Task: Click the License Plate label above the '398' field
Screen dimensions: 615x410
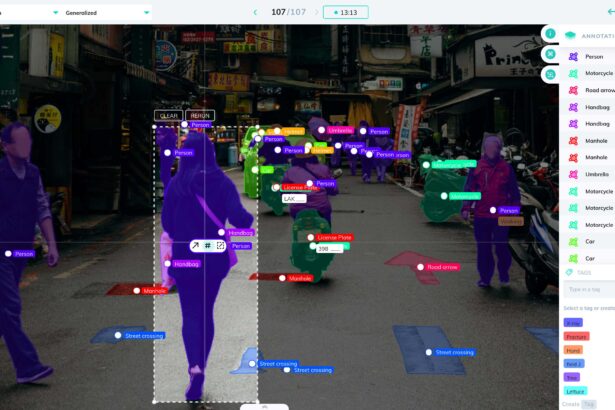Action: (x=334, y=237)
